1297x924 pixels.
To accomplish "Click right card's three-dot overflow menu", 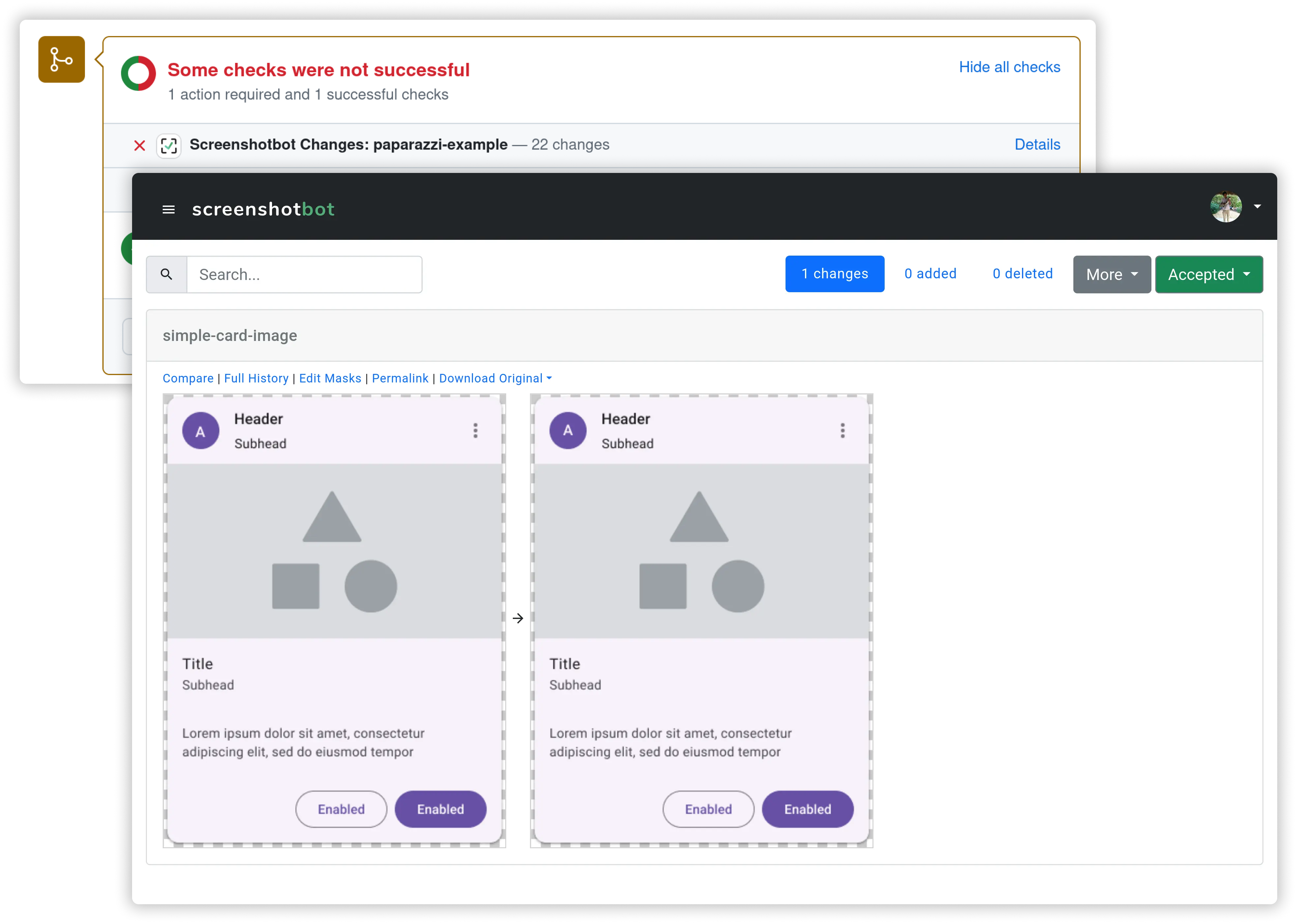I will pyautogui.click(x=842, y=431).
